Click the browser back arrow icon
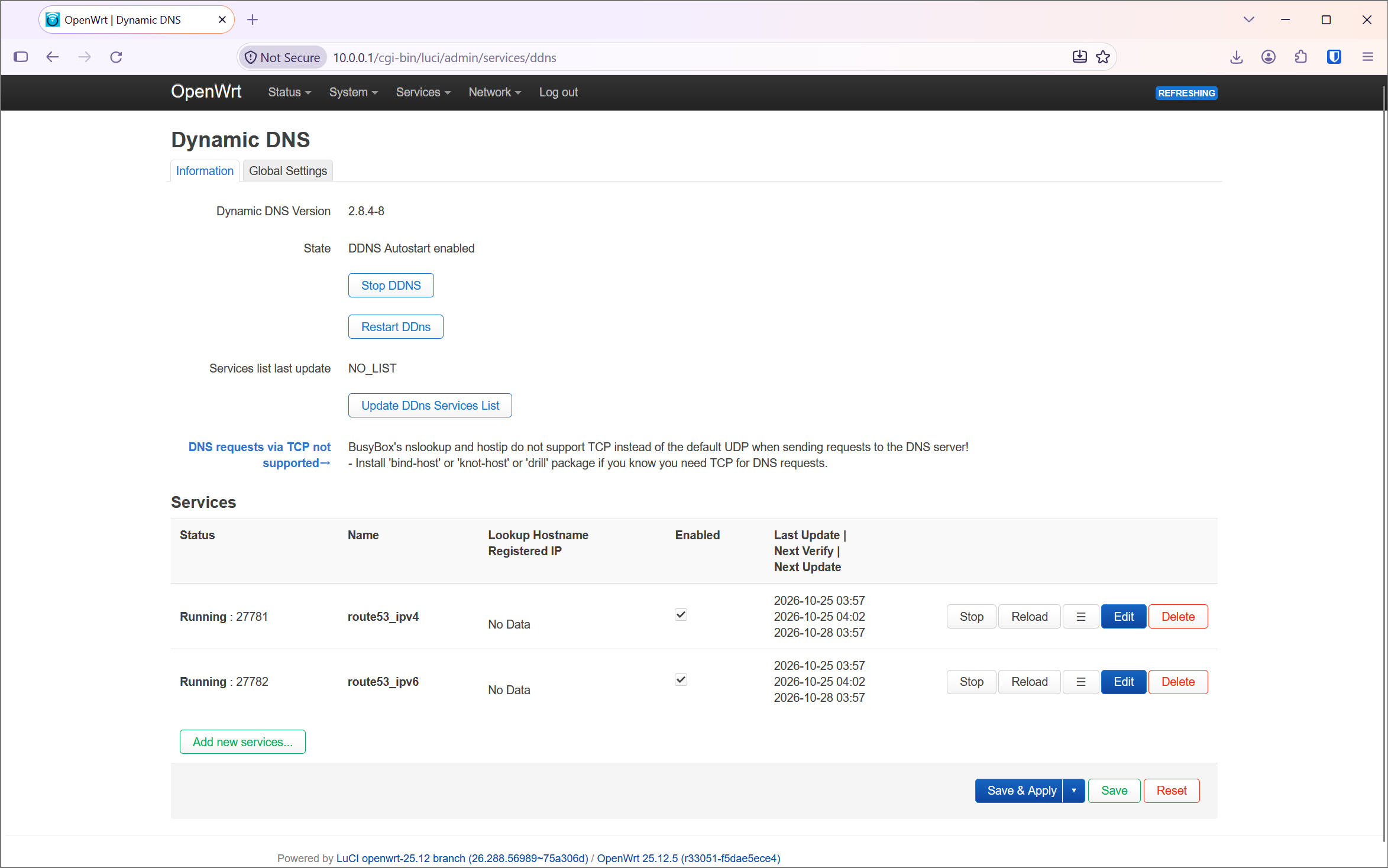The image size is (1388, 868). pos(53,57)
